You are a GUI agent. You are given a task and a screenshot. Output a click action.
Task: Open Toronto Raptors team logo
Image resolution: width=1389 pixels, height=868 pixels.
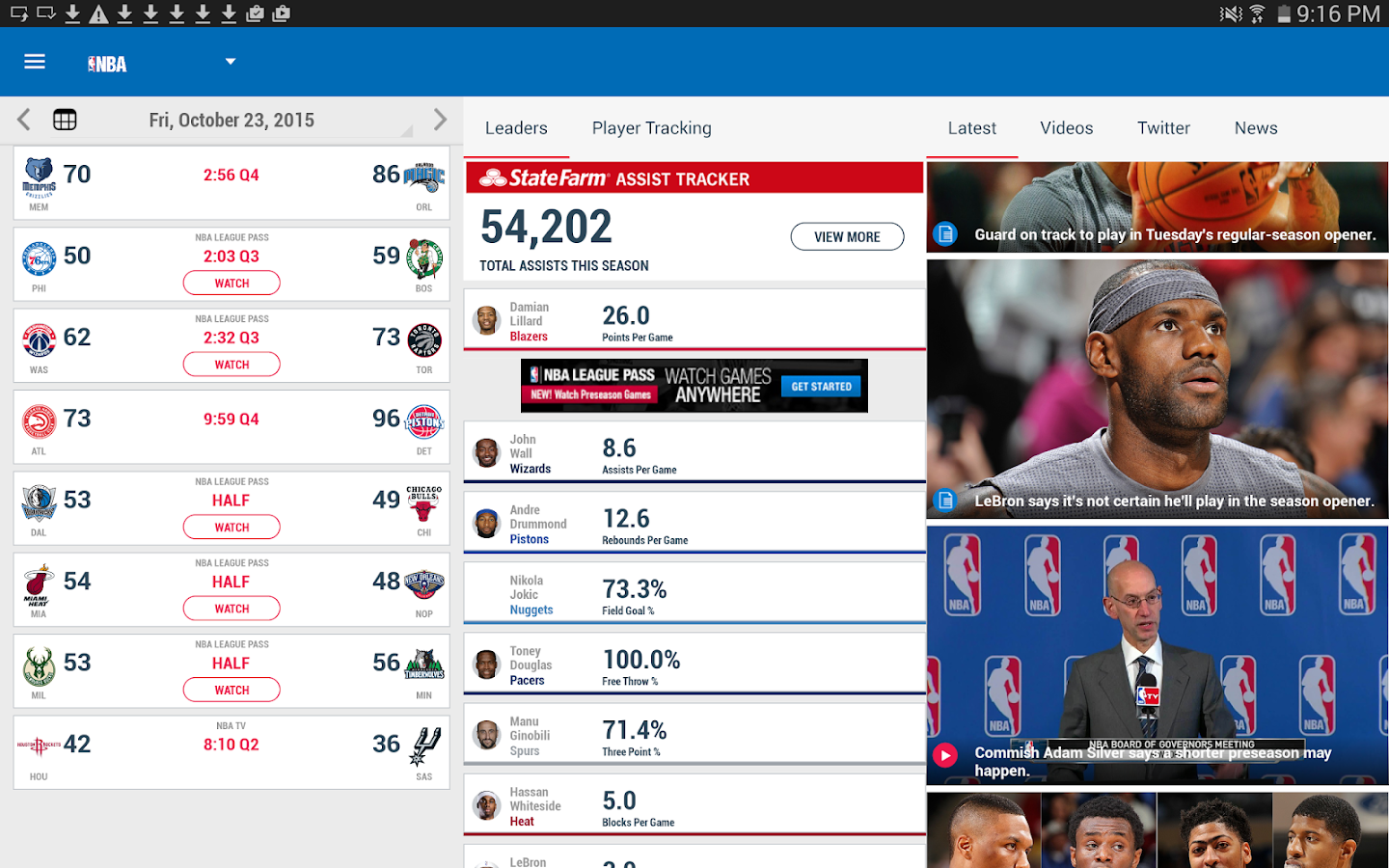(x=423, y=340)
